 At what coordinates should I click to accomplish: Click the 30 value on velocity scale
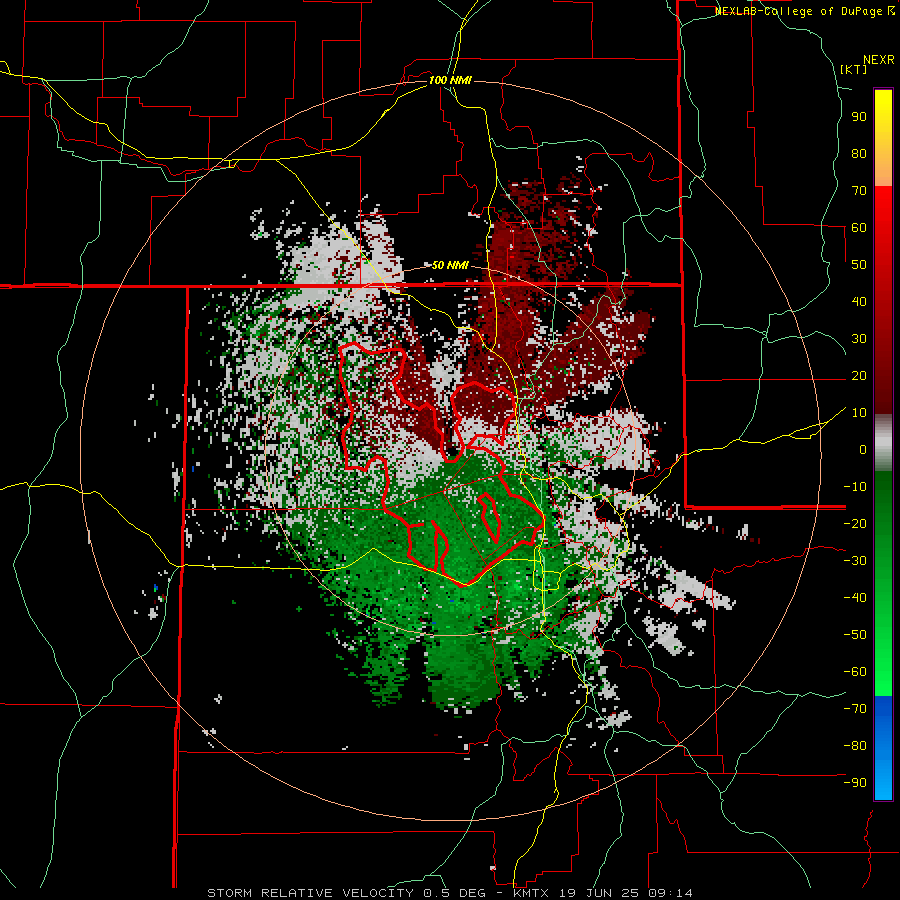point(859,339)
